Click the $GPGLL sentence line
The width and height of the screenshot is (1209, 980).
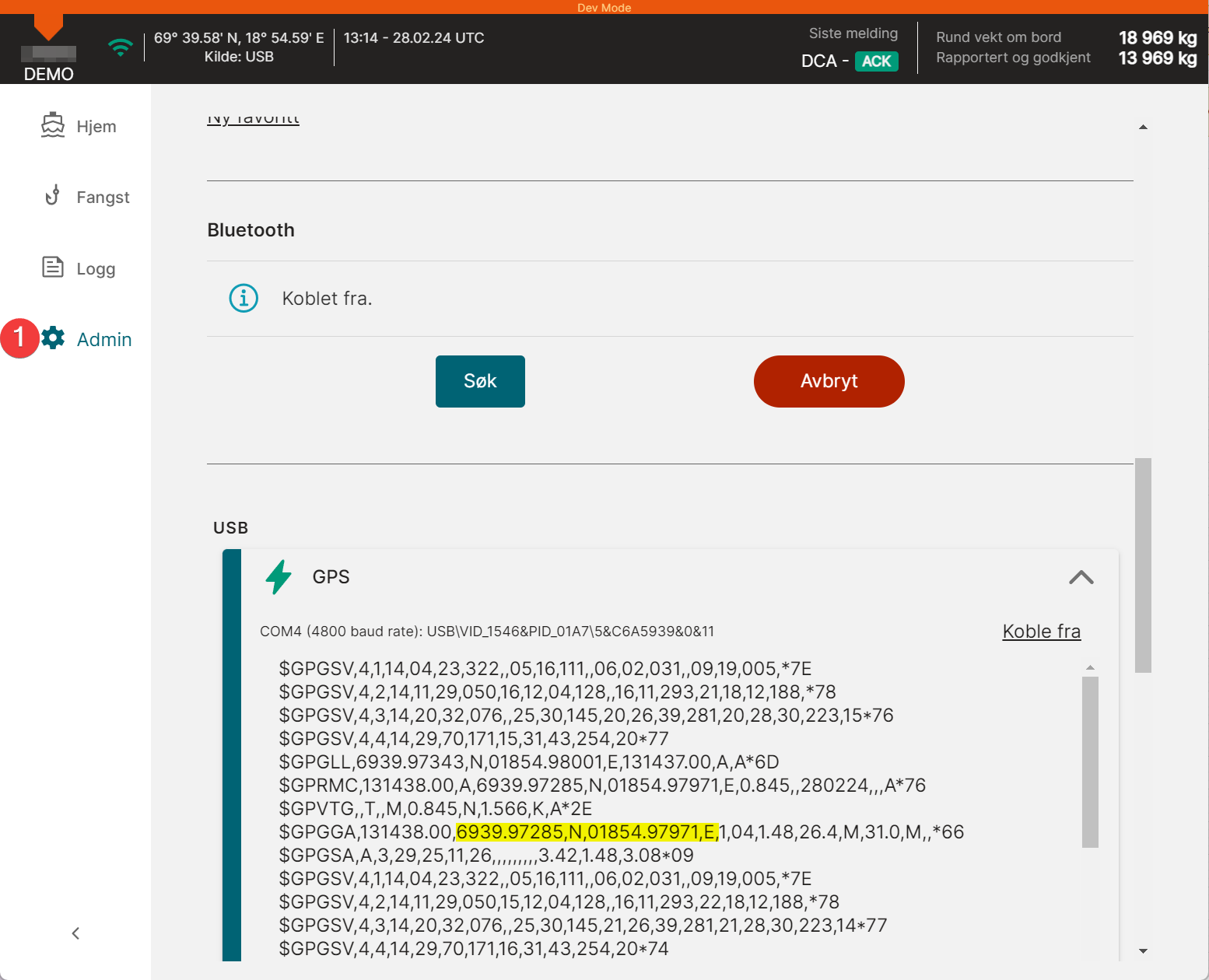(x=529, y=762)
